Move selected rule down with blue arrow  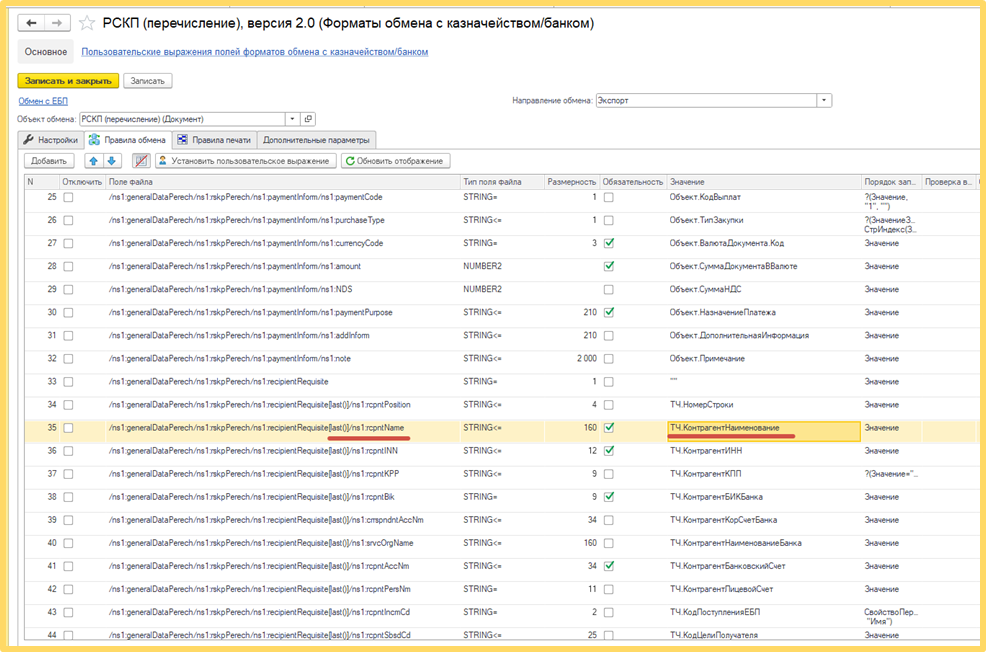(x=111, y=161)
